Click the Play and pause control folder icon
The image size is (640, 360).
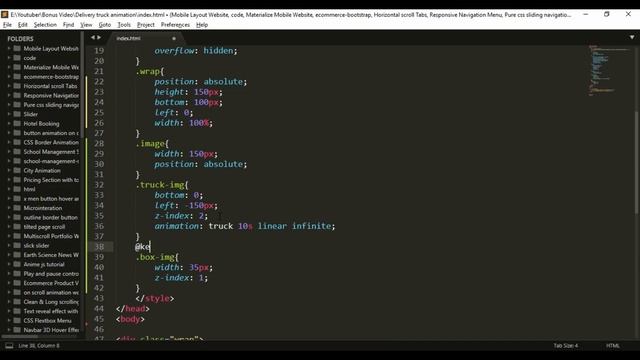click(x=17, y=273)
